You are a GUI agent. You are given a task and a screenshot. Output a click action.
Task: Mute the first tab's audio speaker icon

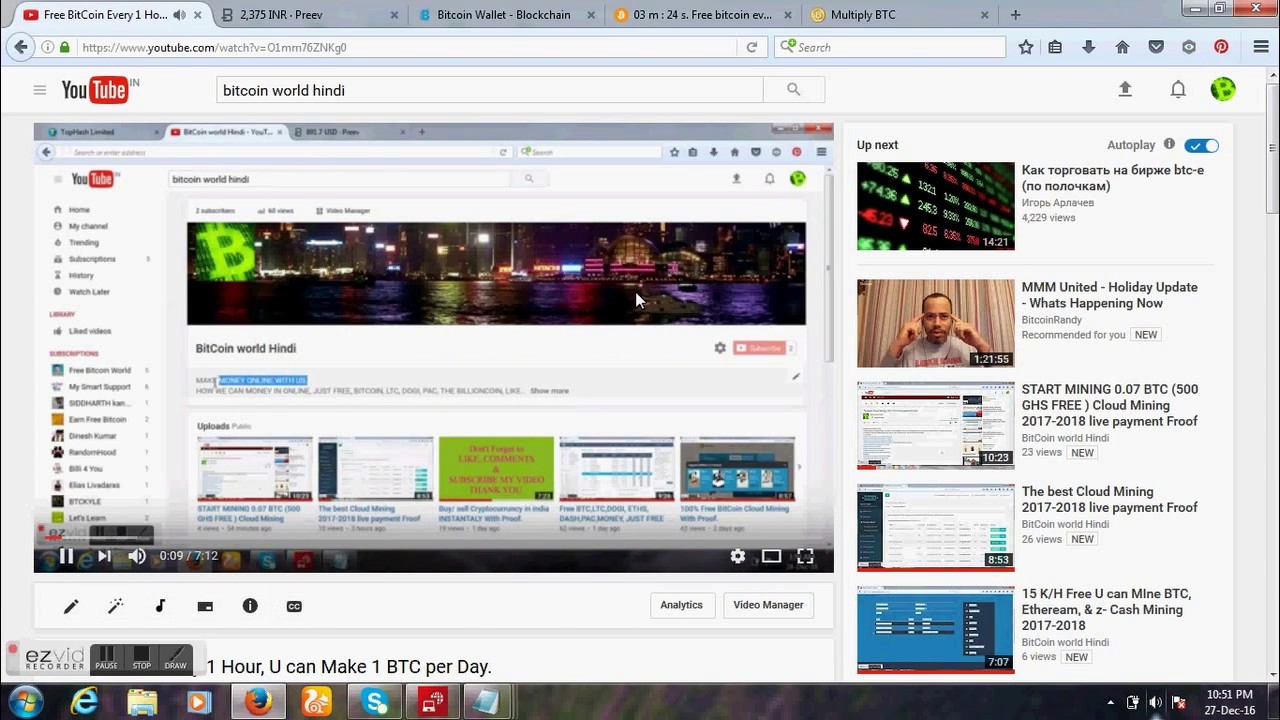click(179, 15)
